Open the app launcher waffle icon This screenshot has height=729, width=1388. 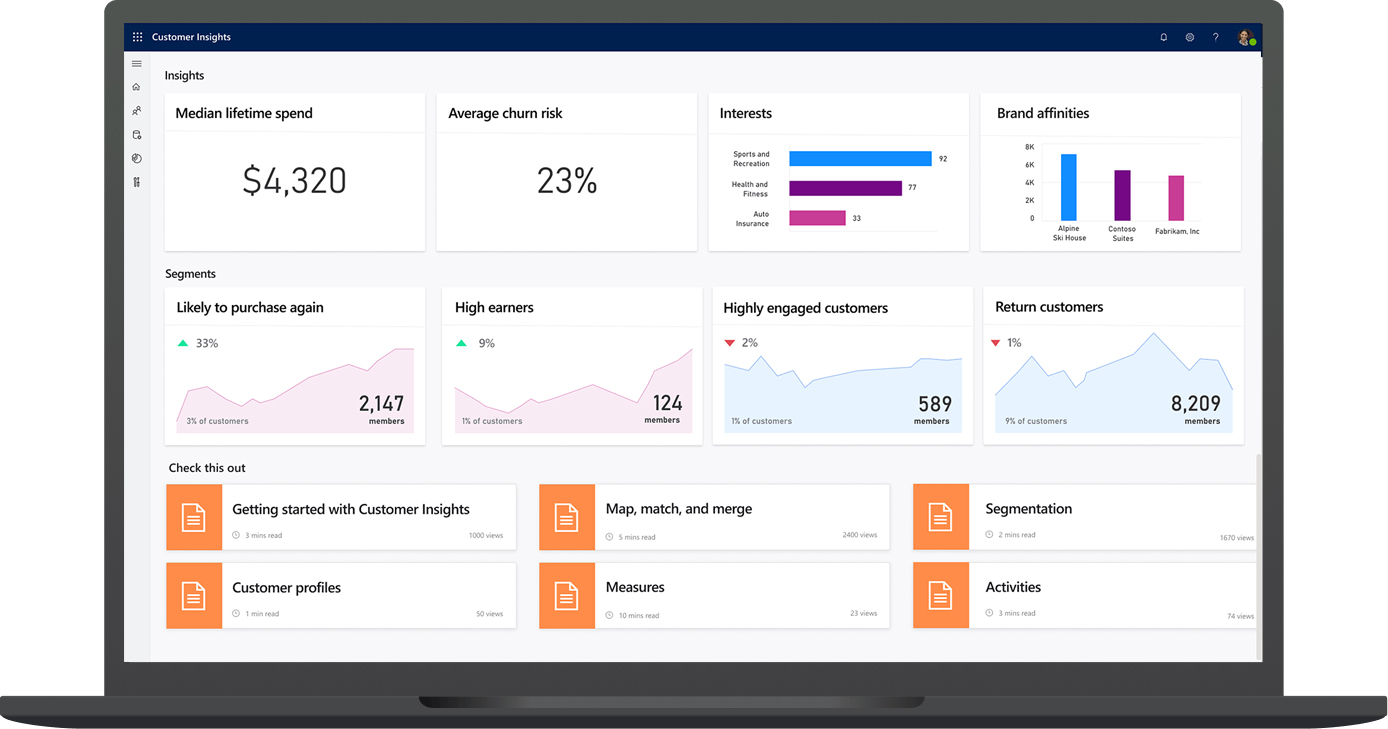tap(137, 37)
